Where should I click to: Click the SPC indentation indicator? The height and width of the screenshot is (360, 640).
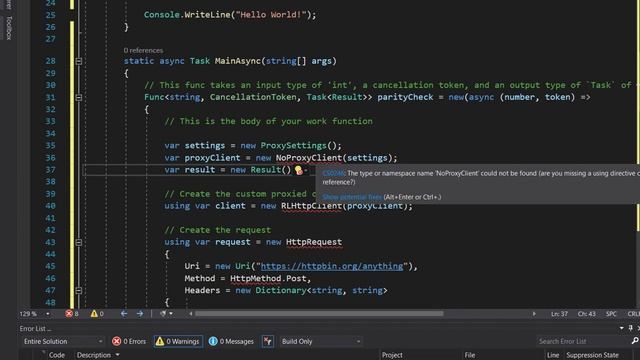click(611, 313)
